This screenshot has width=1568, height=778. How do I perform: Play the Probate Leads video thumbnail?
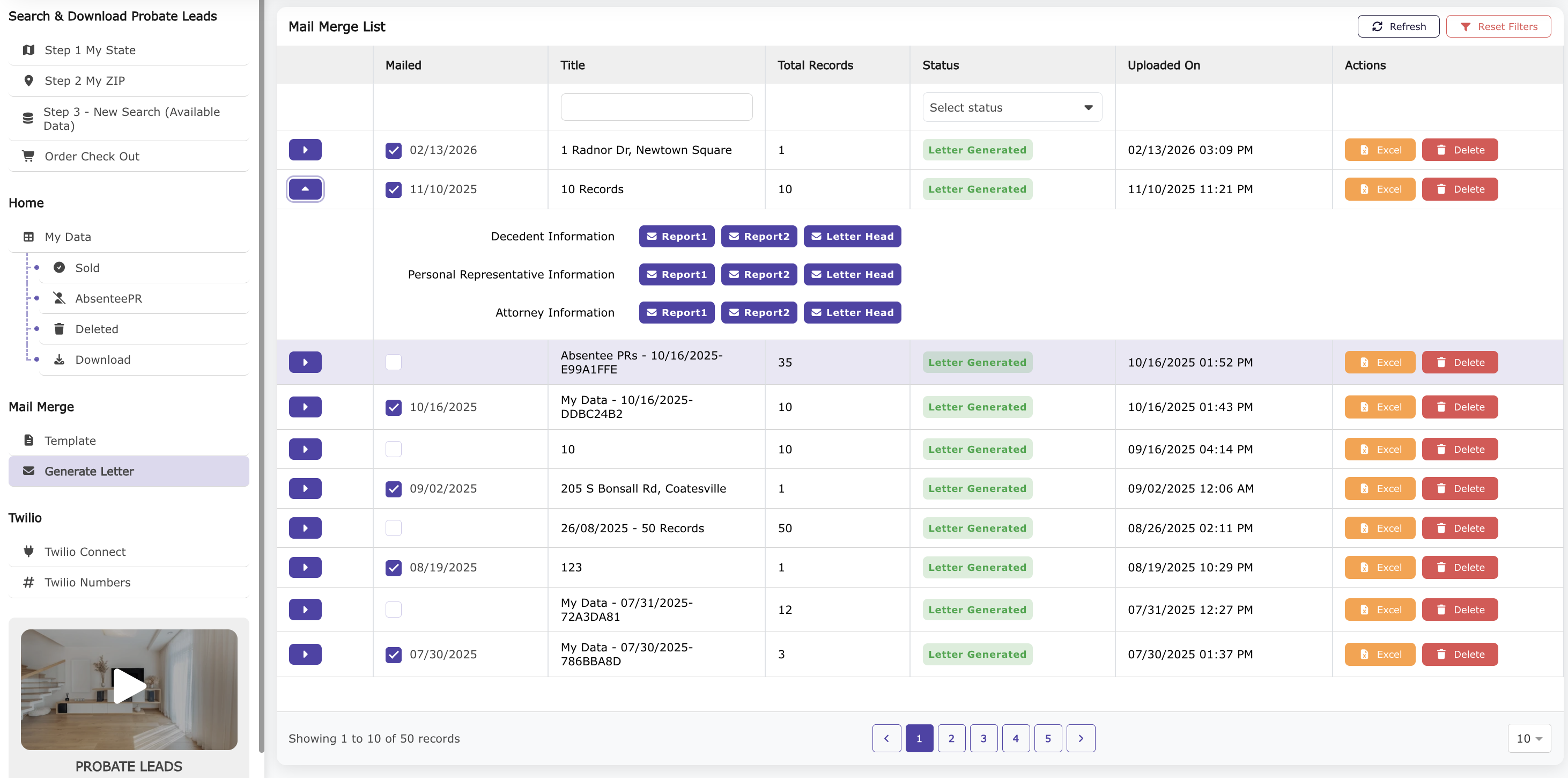pyautogui.click(x=129, y=686)
